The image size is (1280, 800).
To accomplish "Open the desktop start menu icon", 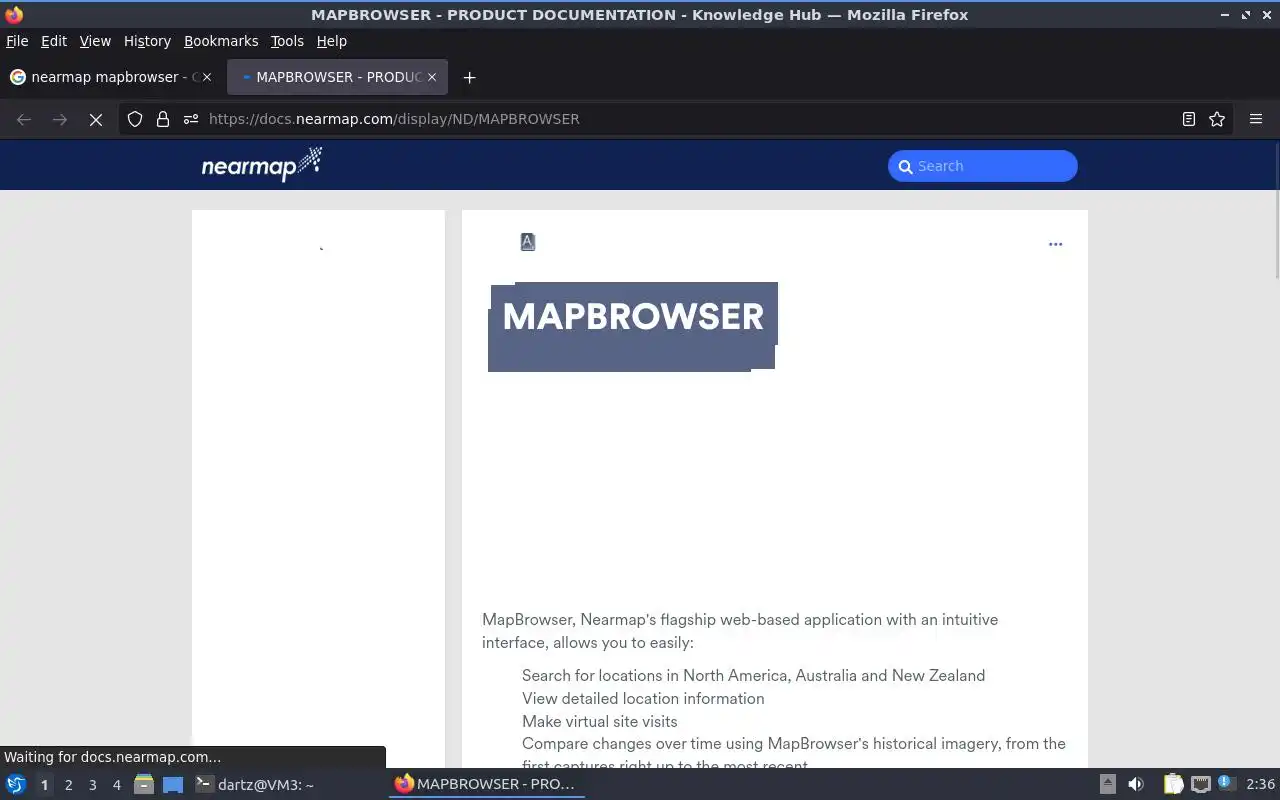I will (16, 785).
